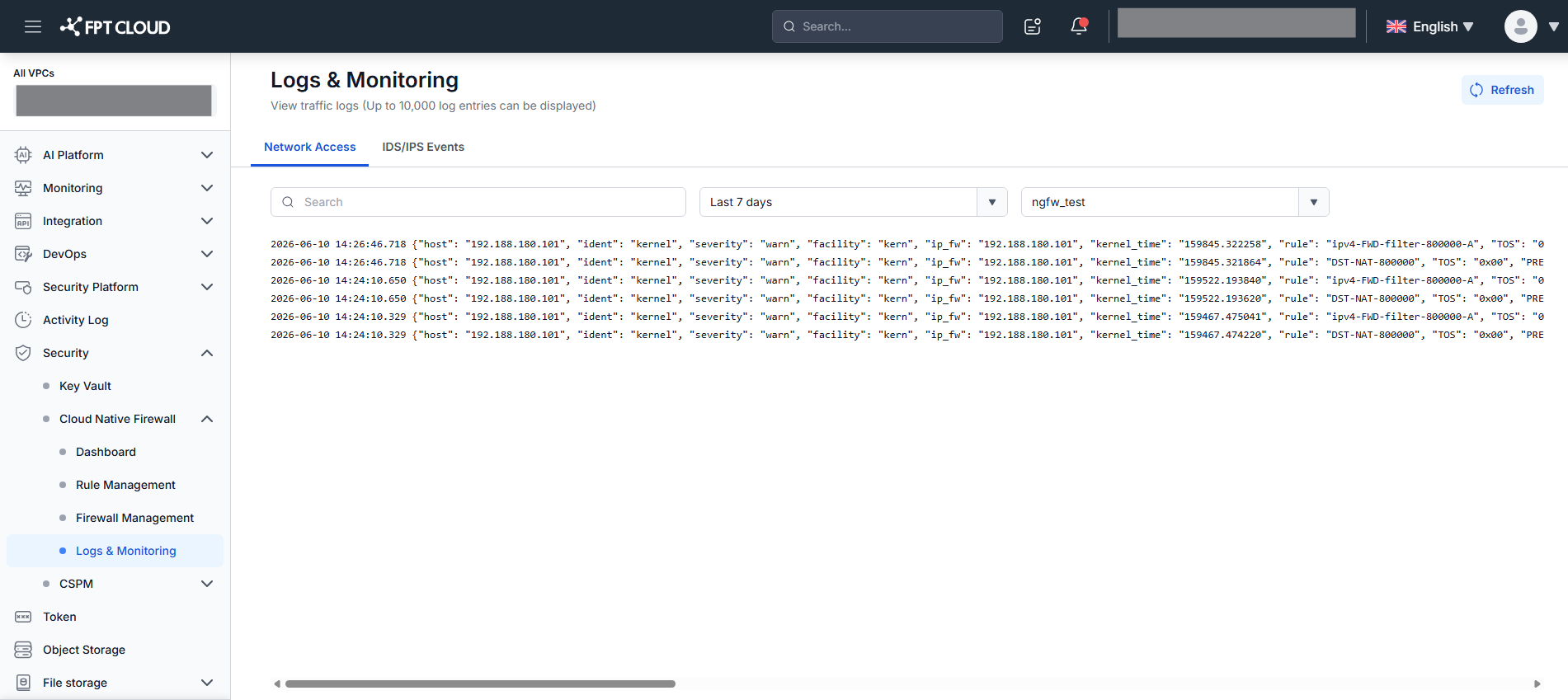The width and height of the screenshot is (1568, 700).
Task: Click the Security Platform icon
Action: (x=23, y=287)
